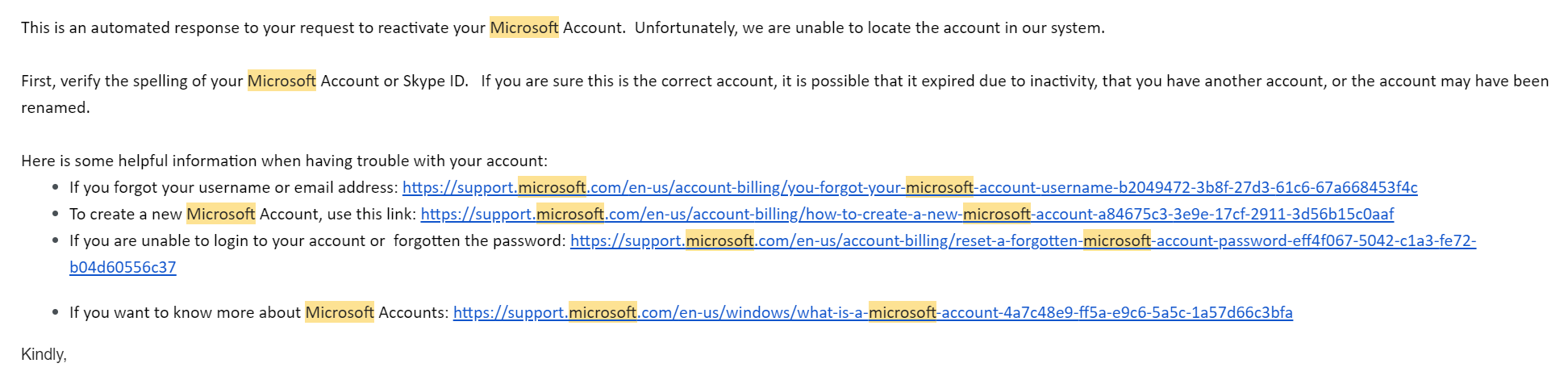The width and height of the screenshot is (1568, 380).
Task: Open the reset-a-forgotten-password support link
Action: coord(1023,240)
